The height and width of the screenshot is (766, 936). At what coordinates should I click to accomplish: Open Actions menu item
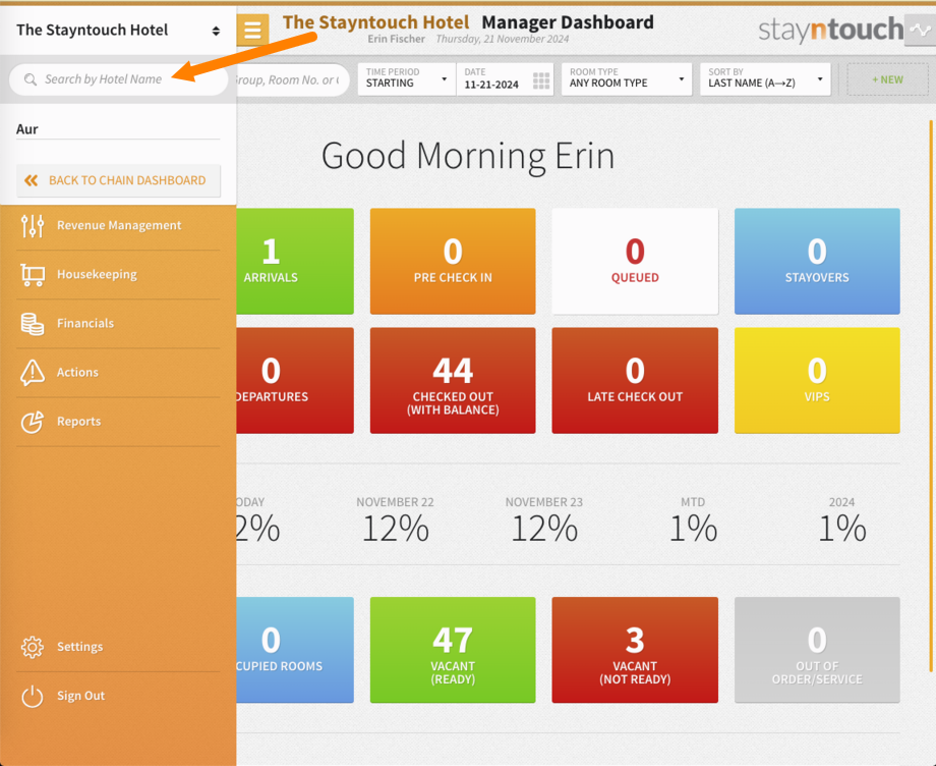(118, 373)
